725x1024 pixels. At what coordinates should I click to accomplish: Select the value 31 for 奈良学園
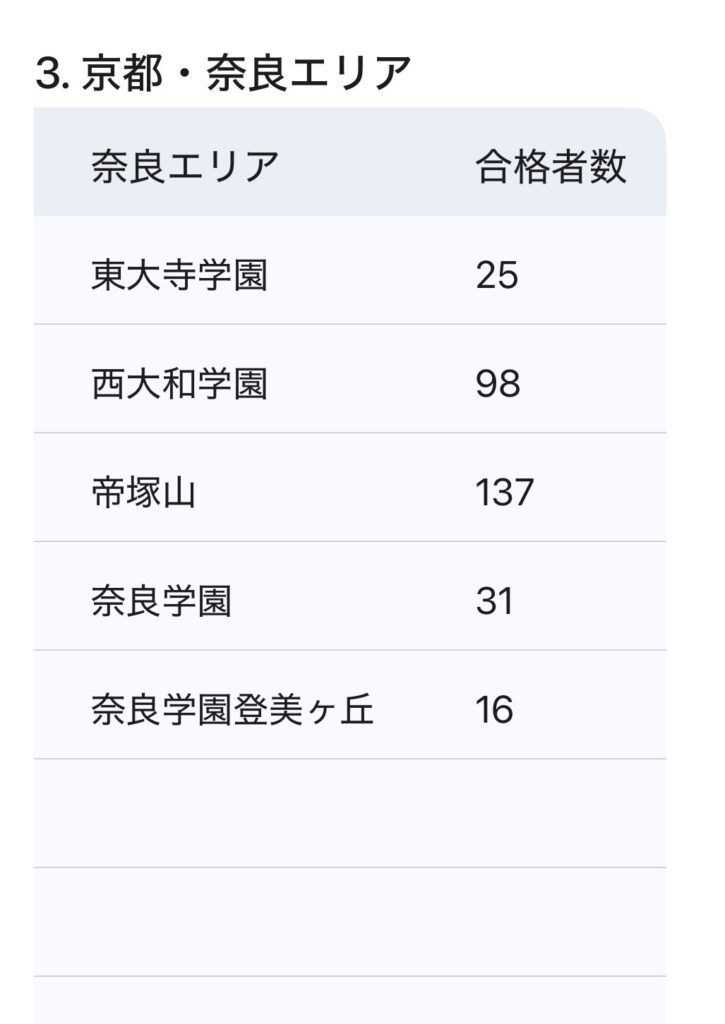click(x=495, y=602)
